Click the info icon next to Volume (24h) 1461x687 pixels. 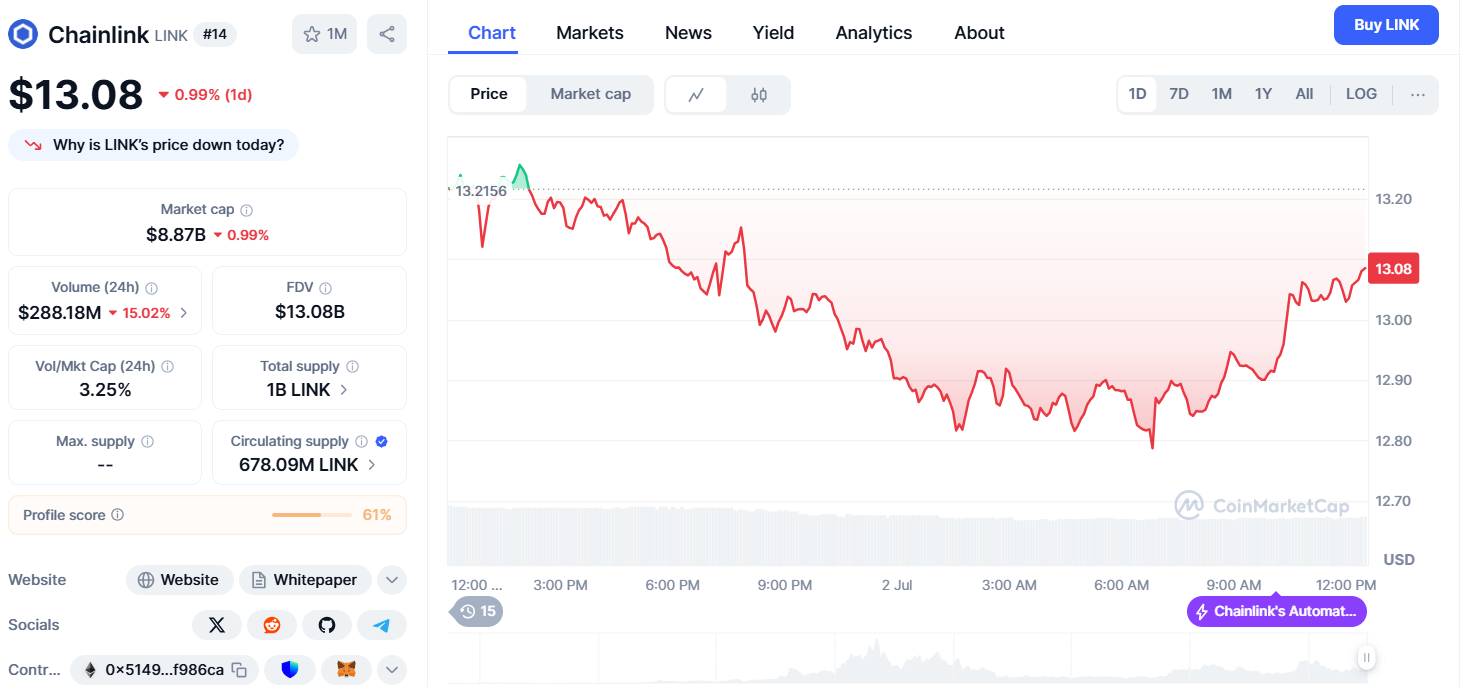152,288
